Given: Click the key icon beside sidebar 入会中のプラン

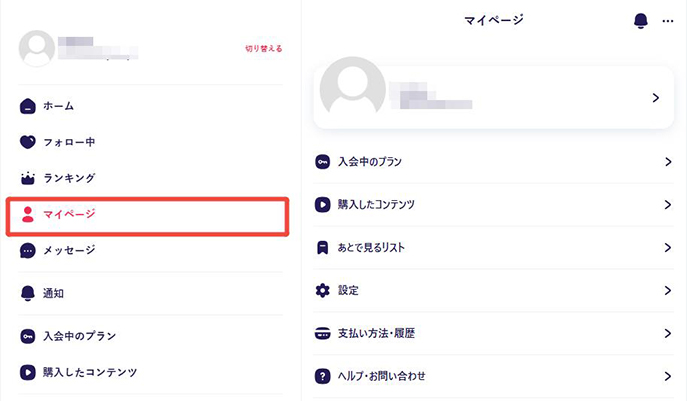Looking at the screenshot, I should [28, 336].
